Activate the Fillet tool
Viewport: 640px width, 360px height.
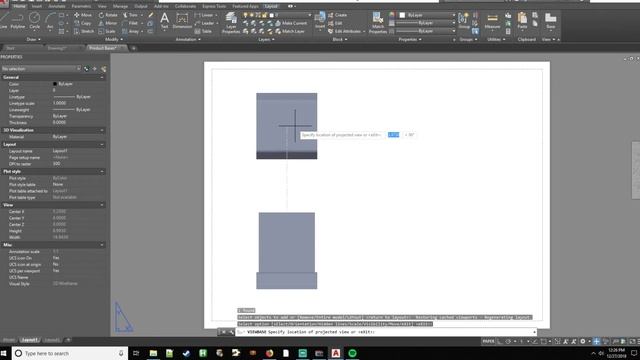pyautogui.click(x=130, y=23)
